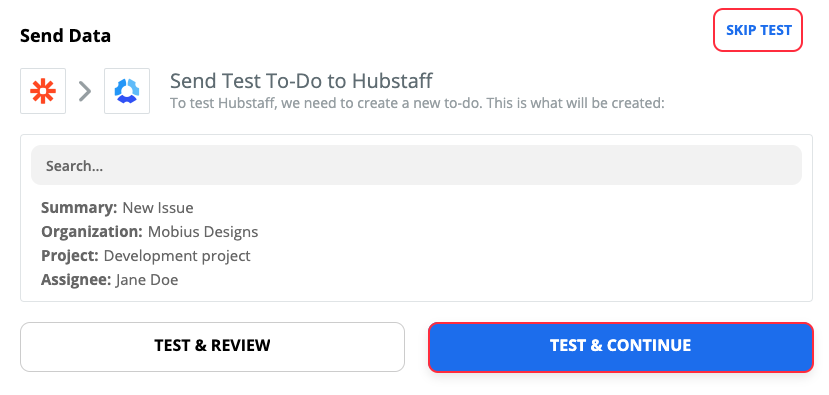829x395 pixels.
Task: Click the Organization field label
Action: click(x=92, y=232)
